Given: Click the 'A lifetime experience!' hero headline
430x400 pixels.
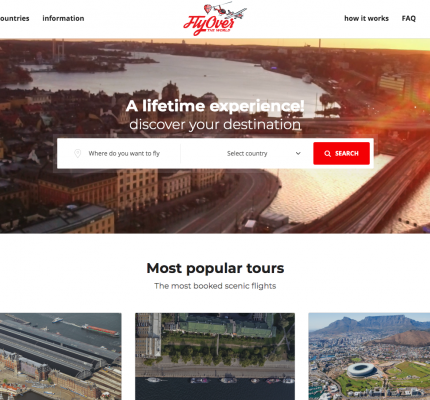Looking at the screenshot, I should 215,106.
